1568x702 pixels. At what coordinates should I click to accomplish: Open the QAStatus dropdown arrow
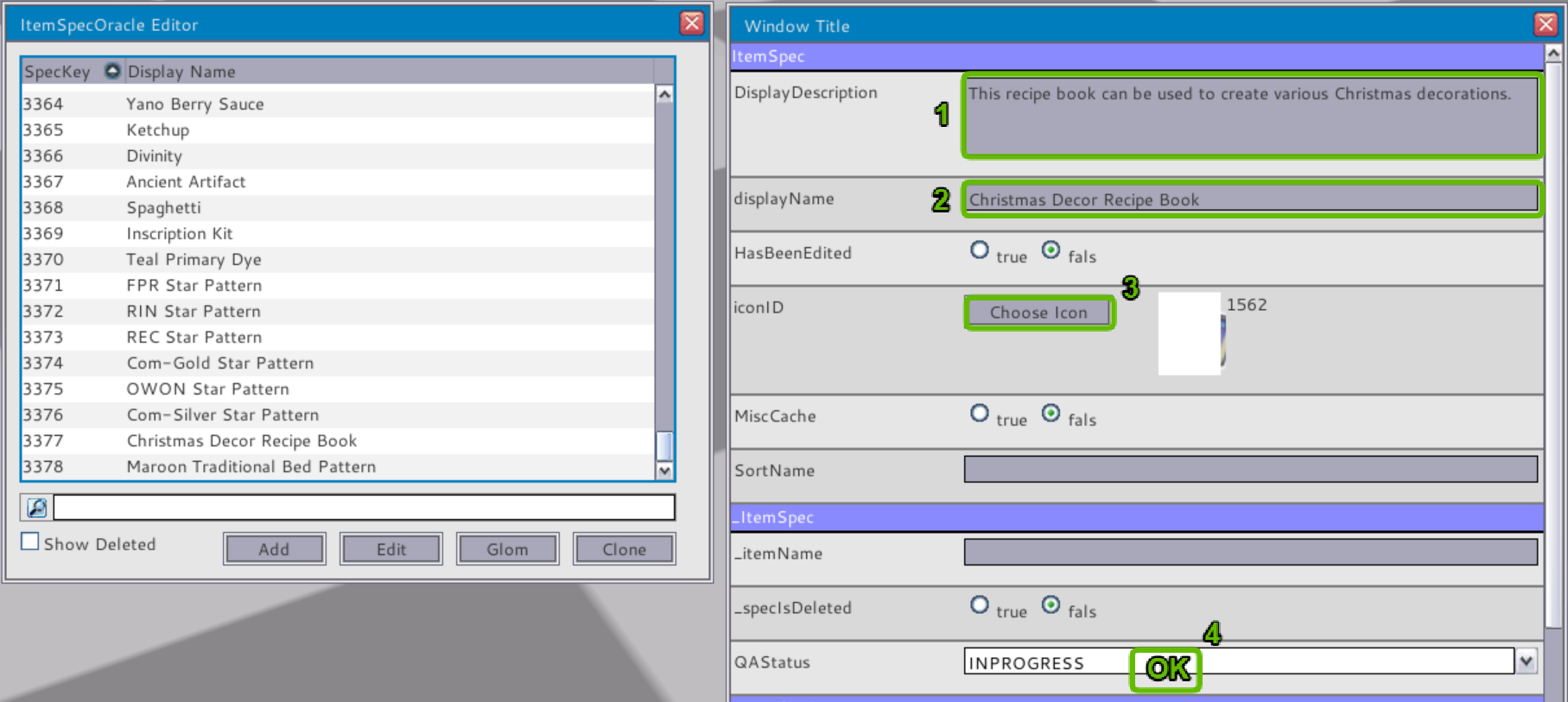click(1527, 662)
